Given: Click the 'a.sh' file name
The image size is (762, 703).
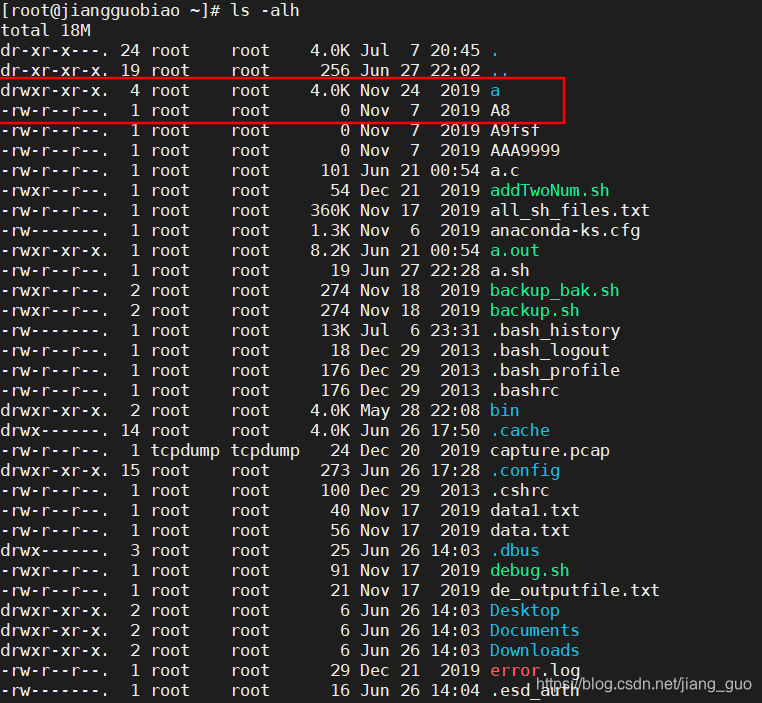Looking at the screenshot, I should (x=510, y=270).
